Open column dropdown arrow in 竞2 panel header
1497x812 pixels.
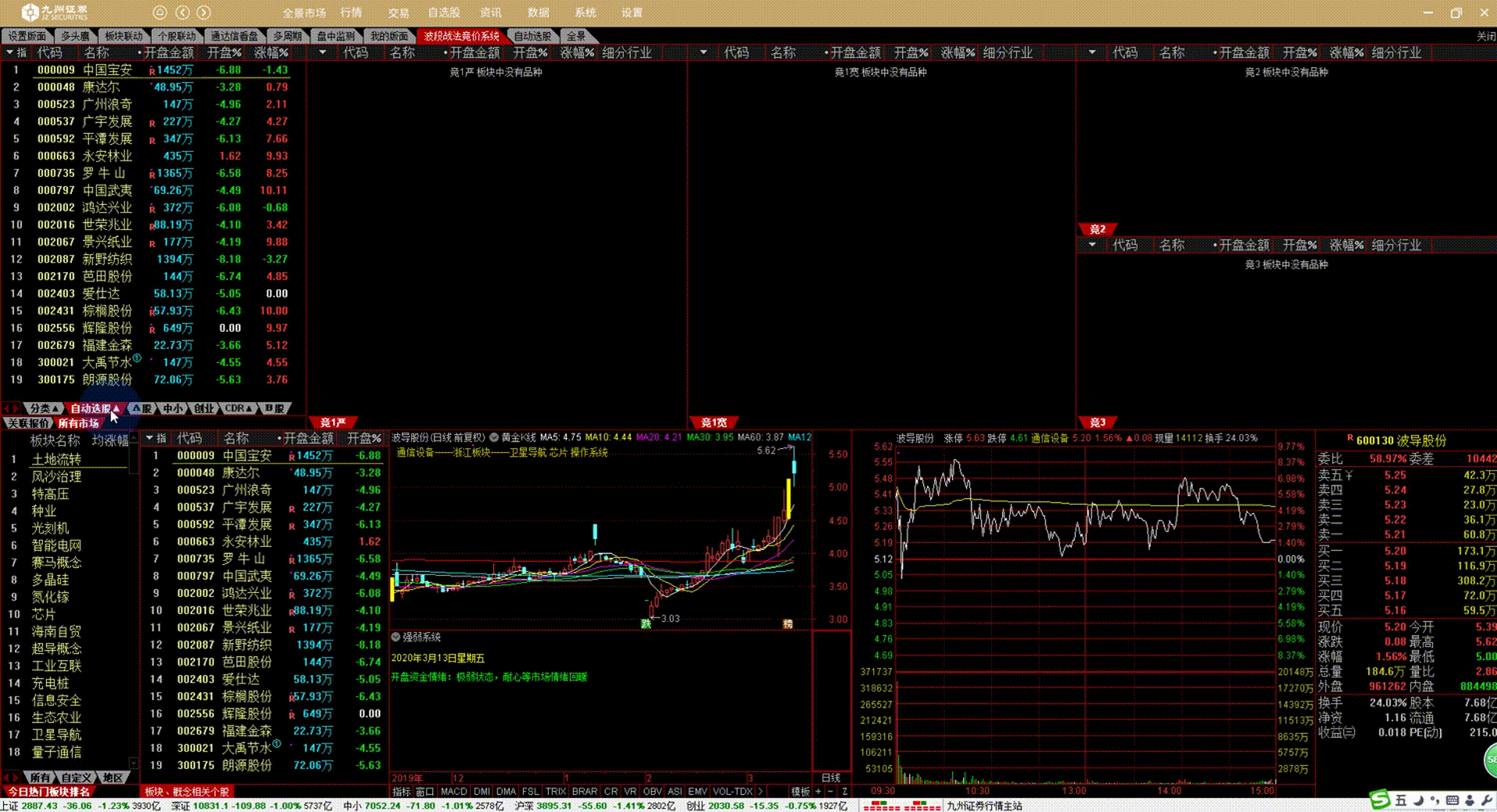click(x=1092, y=52)
